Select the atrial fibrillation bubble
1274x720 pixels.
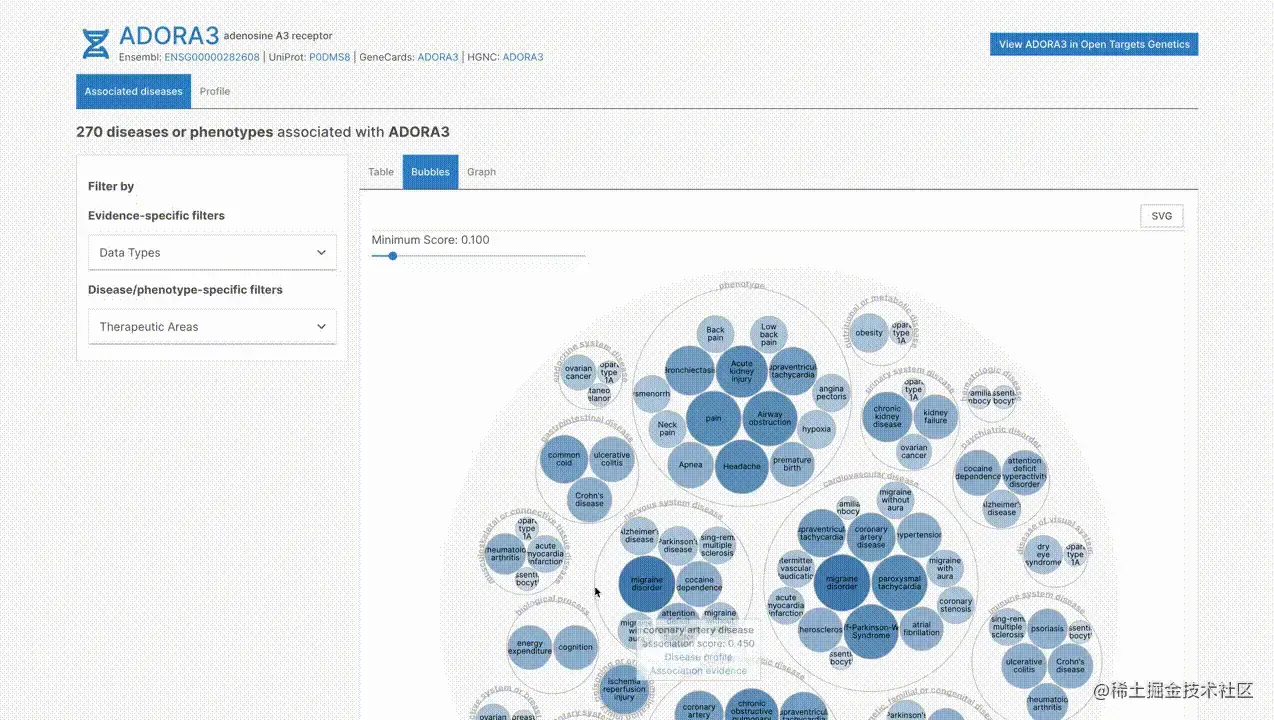pos(922,628)
